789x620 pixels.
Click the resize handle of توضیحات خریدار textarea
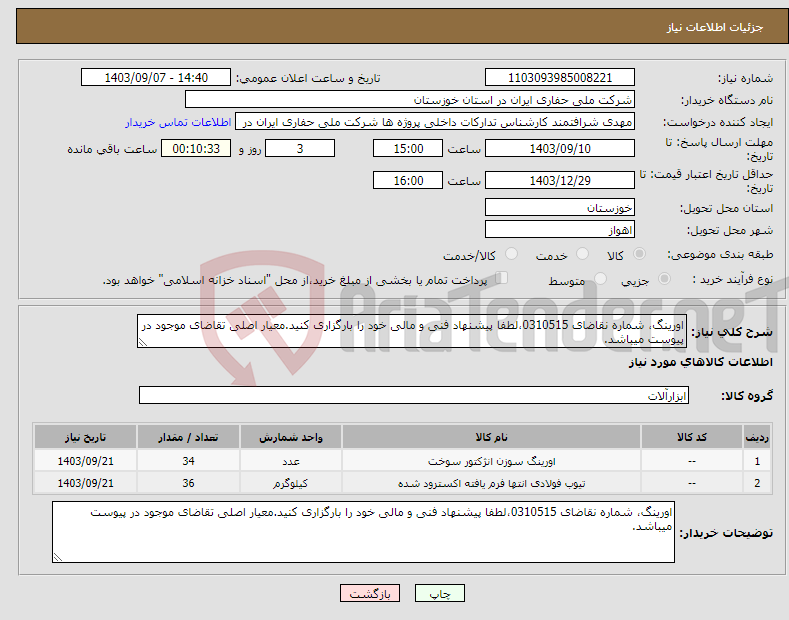click(x=57, y=558)
